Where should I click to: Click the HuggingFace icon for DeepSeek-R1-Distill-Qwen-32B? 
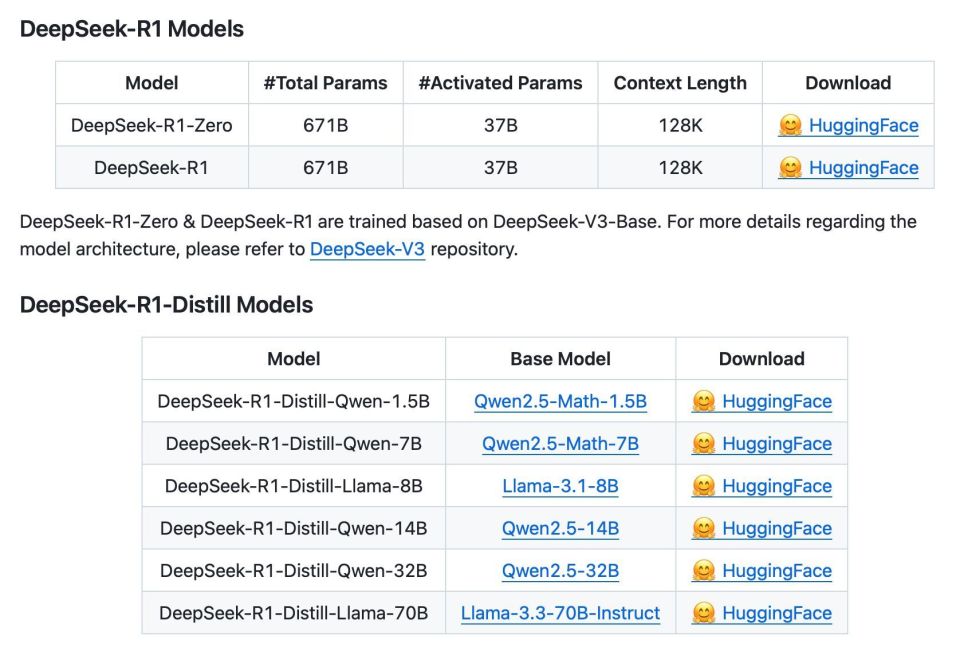[x=704, y=570]
